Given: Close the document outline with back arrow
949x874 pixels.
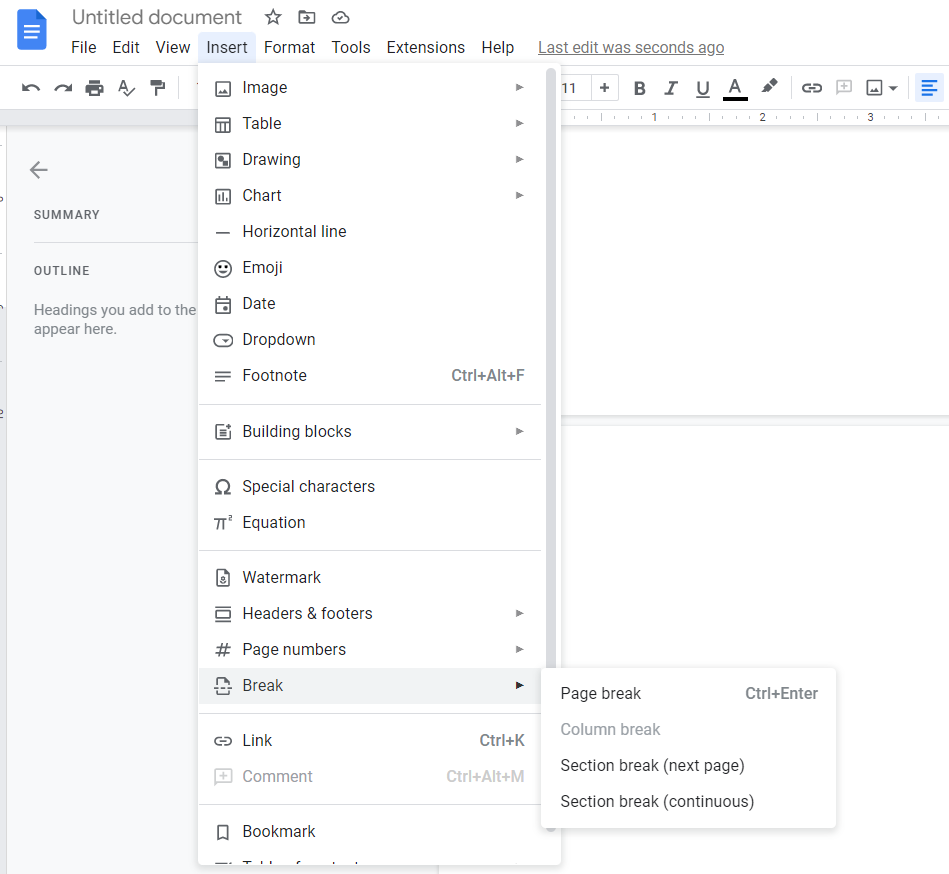Looking at the screenshot, I should point(39,170).
